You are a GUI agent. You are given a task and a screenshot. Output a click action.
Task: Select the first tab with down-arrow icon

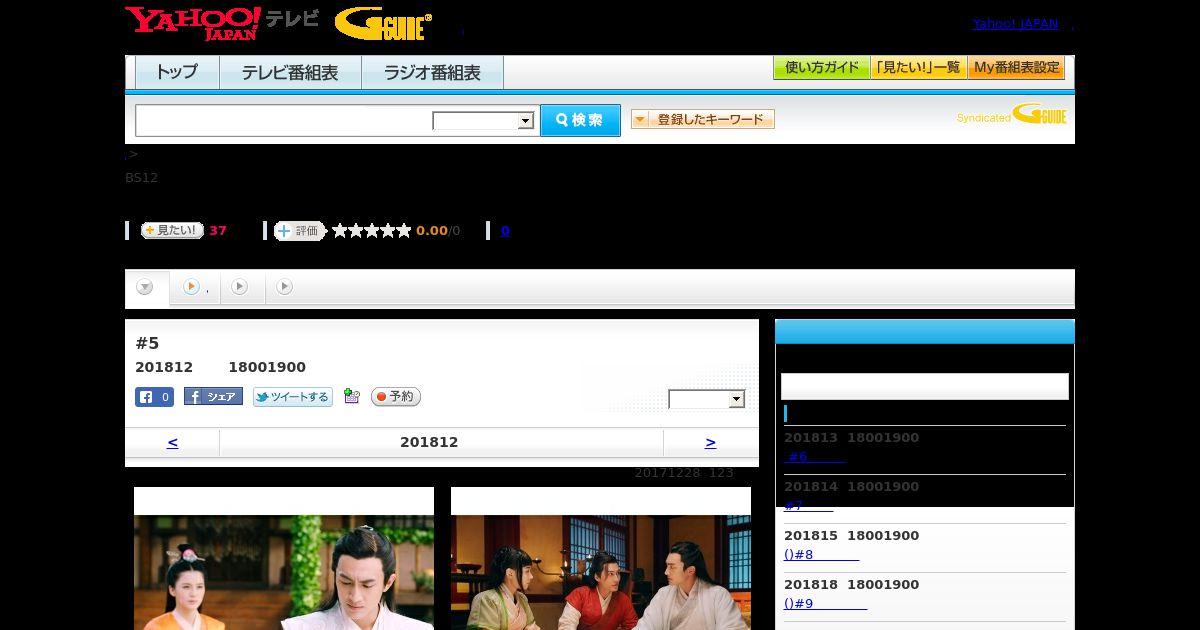coord(146,287)
